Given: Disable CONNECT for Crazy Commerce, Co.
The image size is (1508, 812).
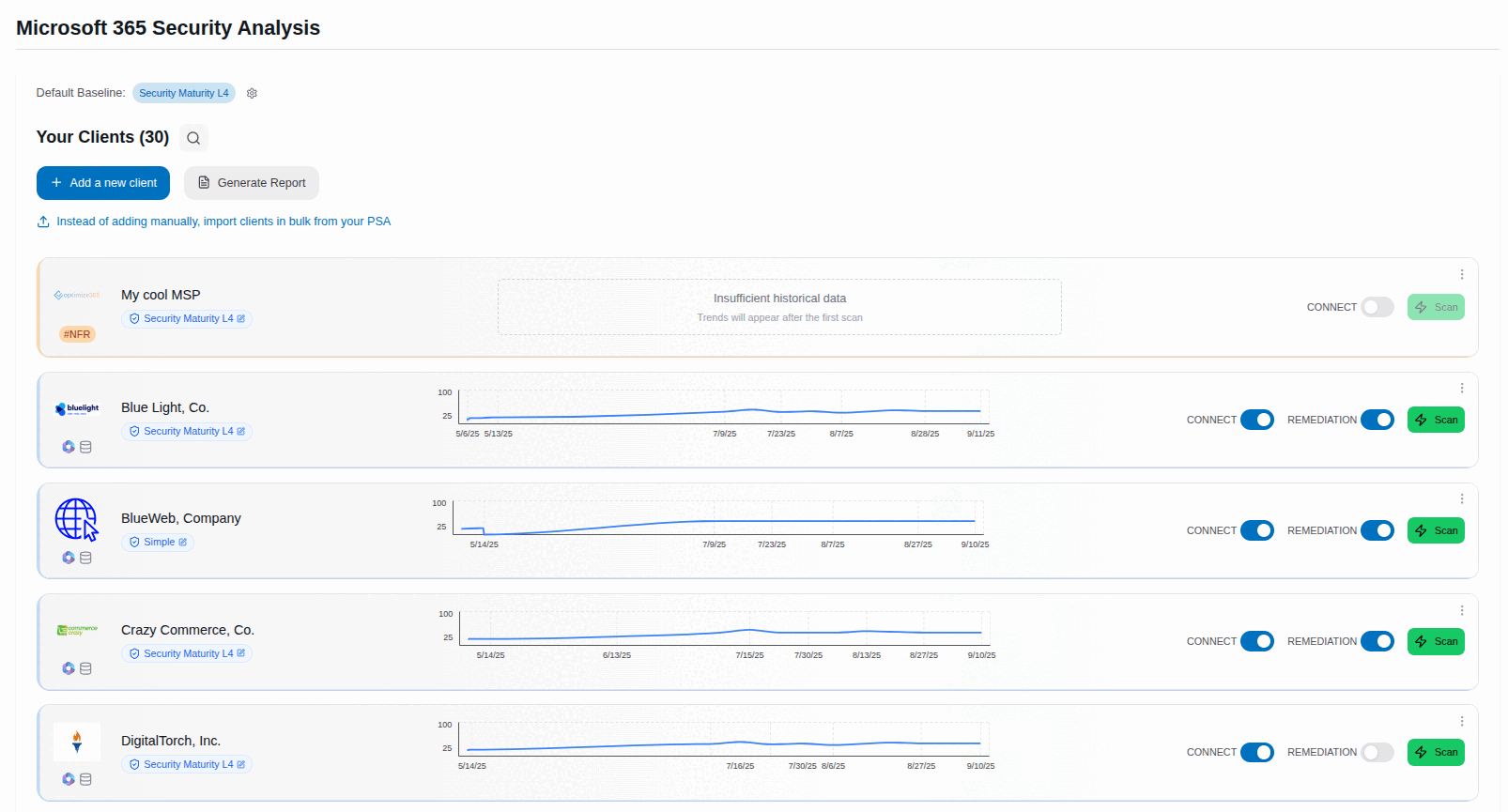Looking at the screenshot, I should [x=1257, y=641].
